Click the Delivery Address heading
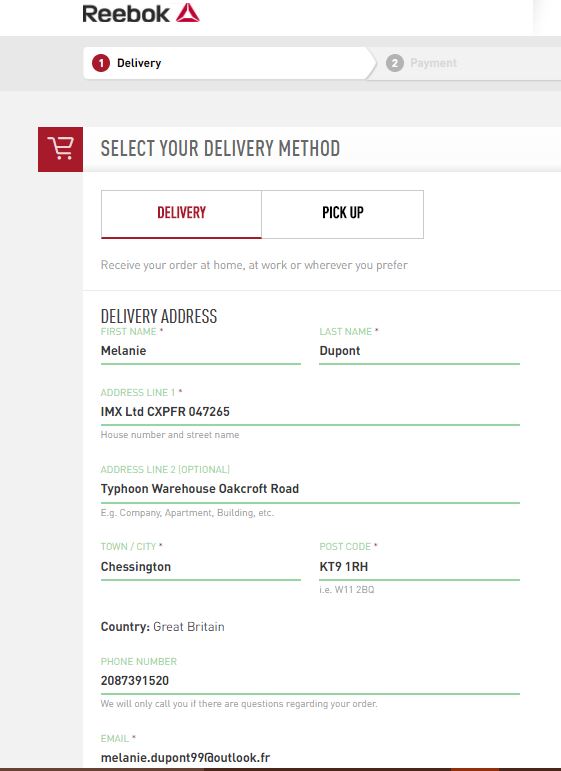Image resolution: width=561 pixels, height=771 pixels. tap(159, 316)
